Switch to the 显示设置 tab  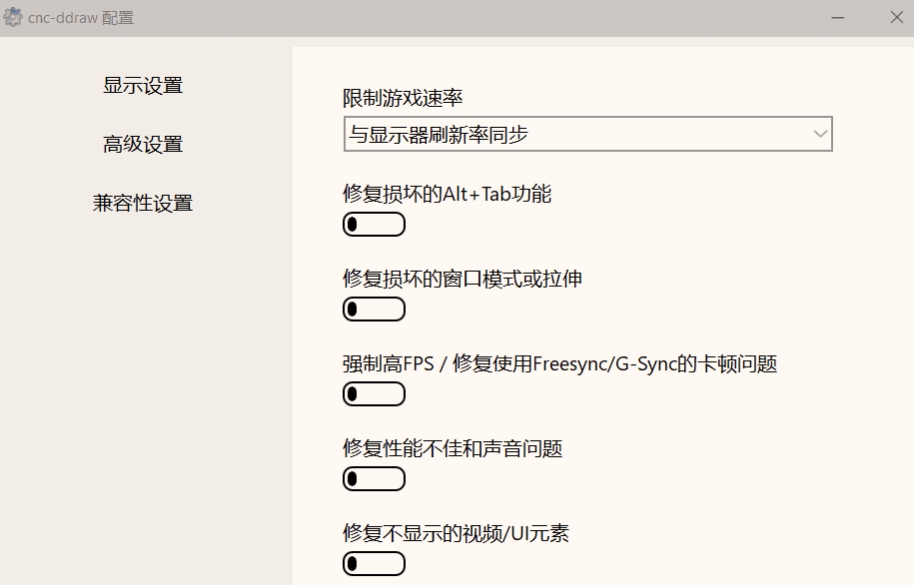pos(143,86)
